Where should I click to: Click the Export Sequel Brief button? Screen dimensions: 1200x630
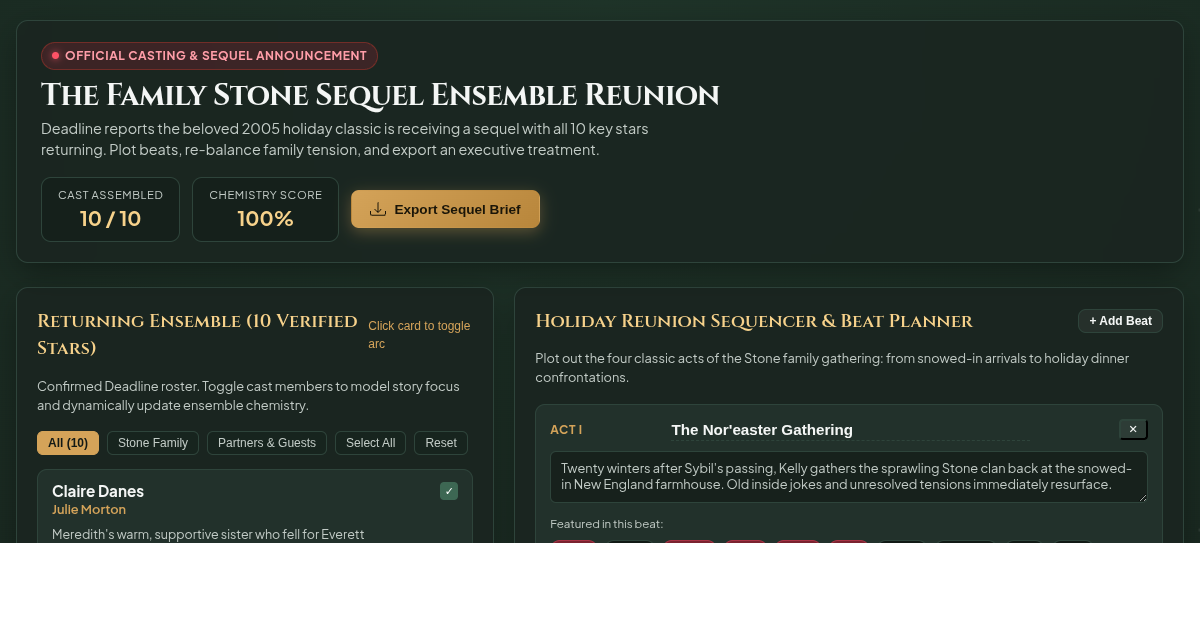point(445,209)
